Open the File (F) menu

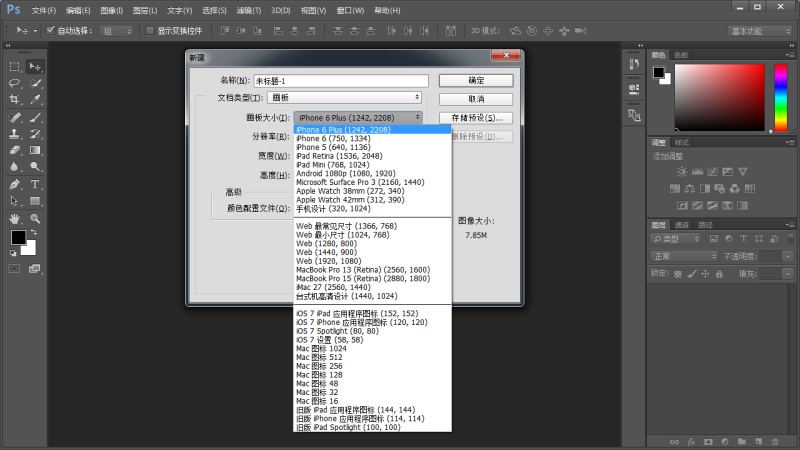(x=44, y=10)
